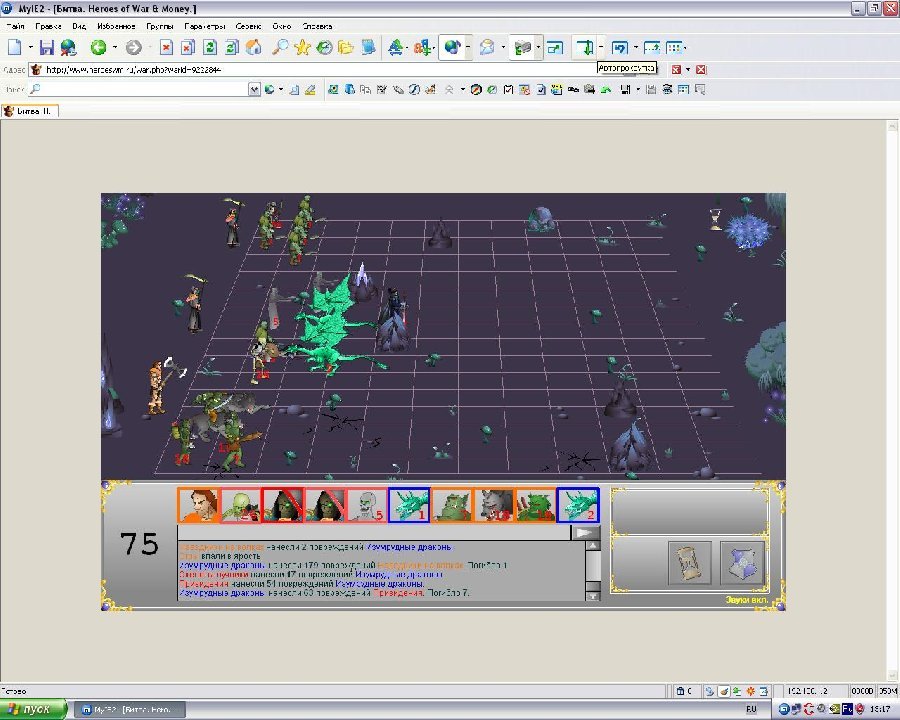Select emerald dragon portrait numbered 2
Image resolution: width=900 pixels, height=720 pixels.
pyautogui.click(x=578, y=505)
